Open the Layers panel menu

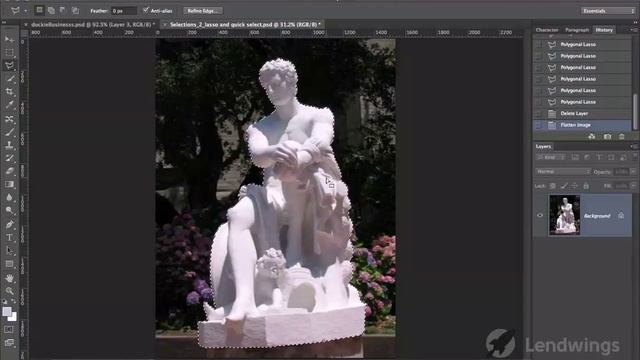[633, 146]
